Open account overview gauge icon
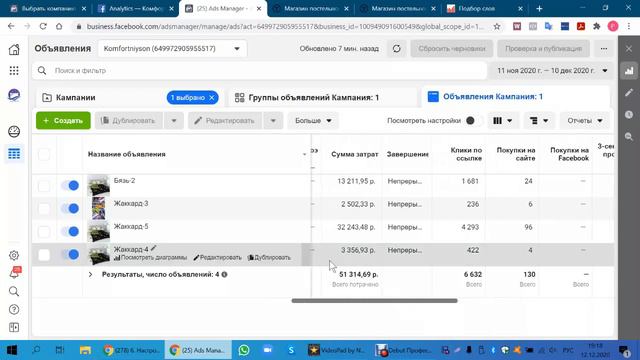 pyautogui.click(x=14, y=131)
